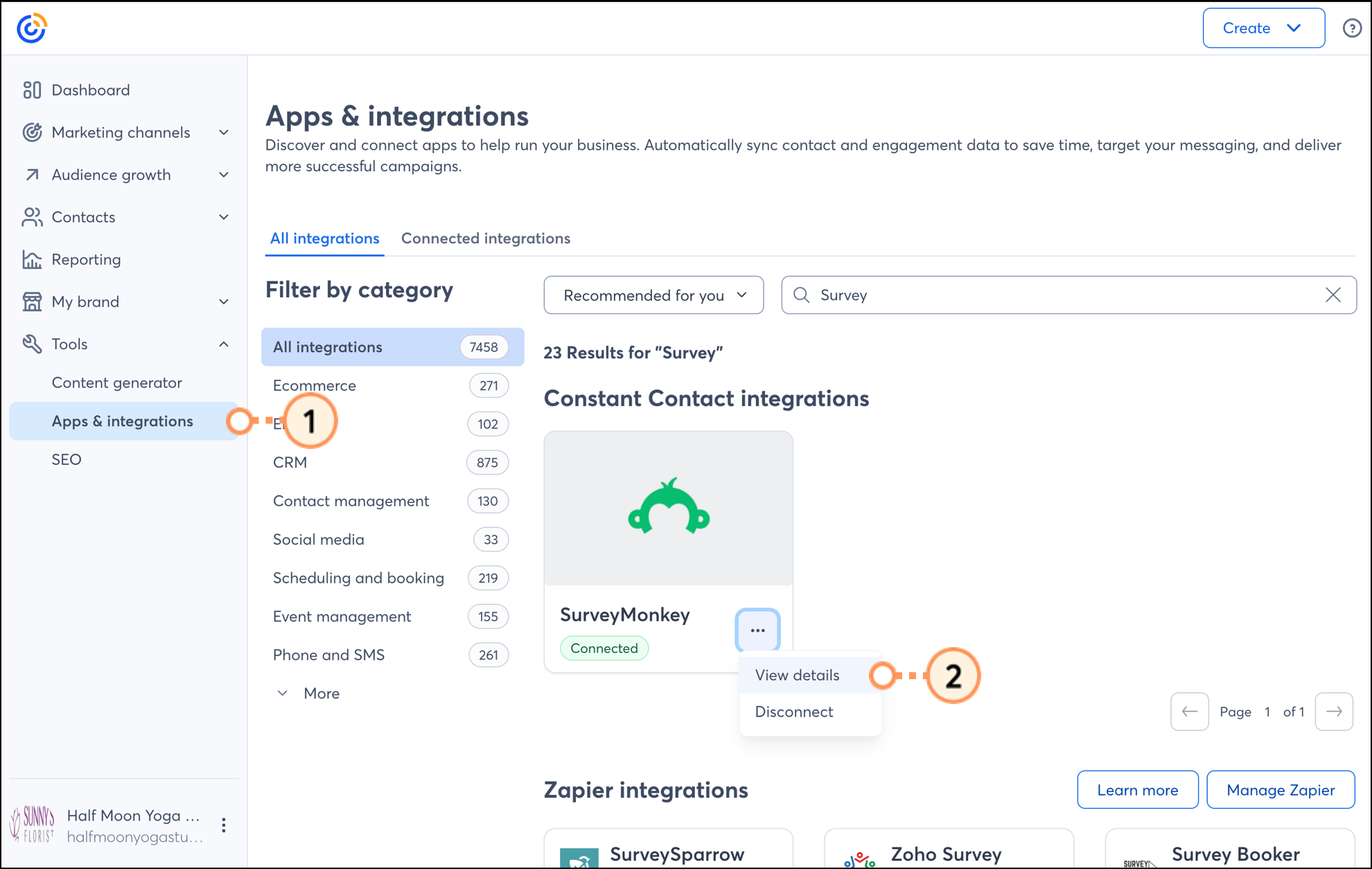Click the Half Moon Yoga account name

(x=133, y=816)
